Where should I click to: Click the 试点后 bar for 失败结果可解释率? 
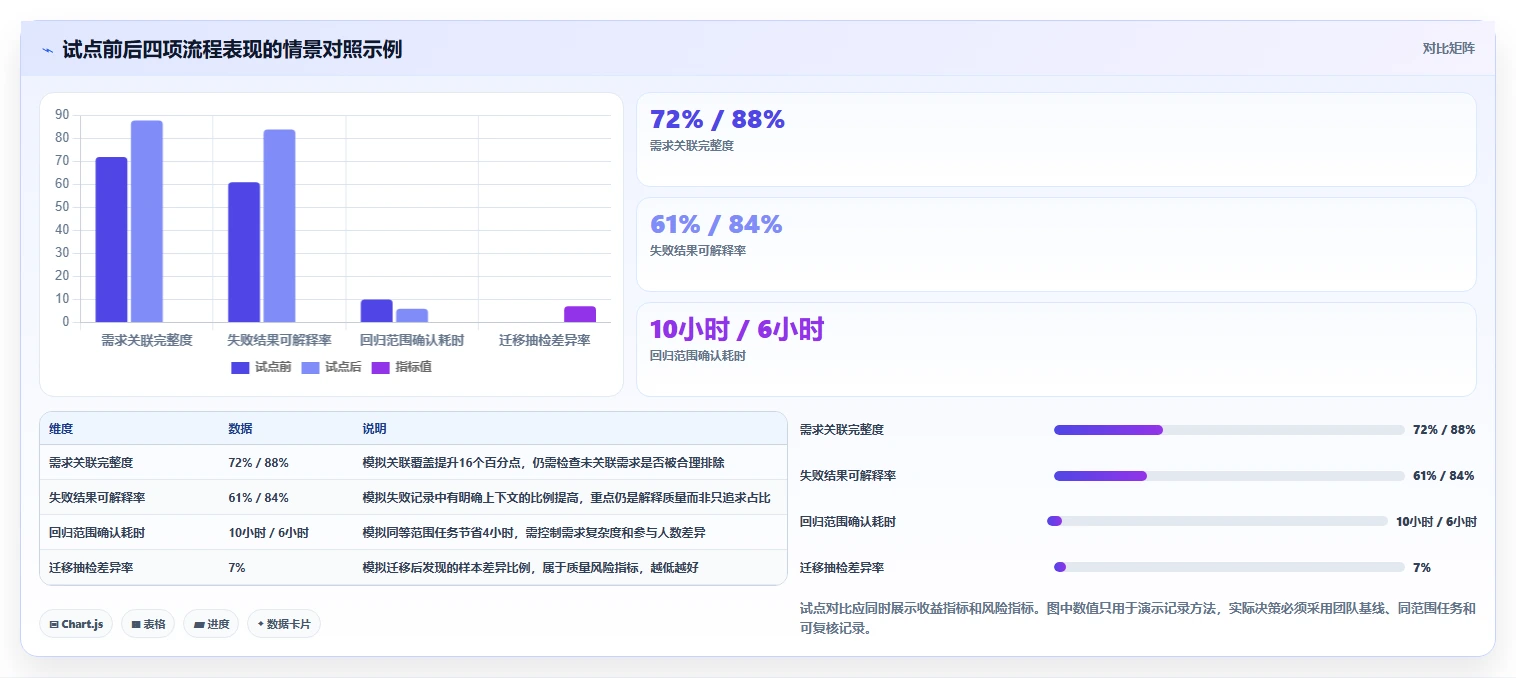279,226
